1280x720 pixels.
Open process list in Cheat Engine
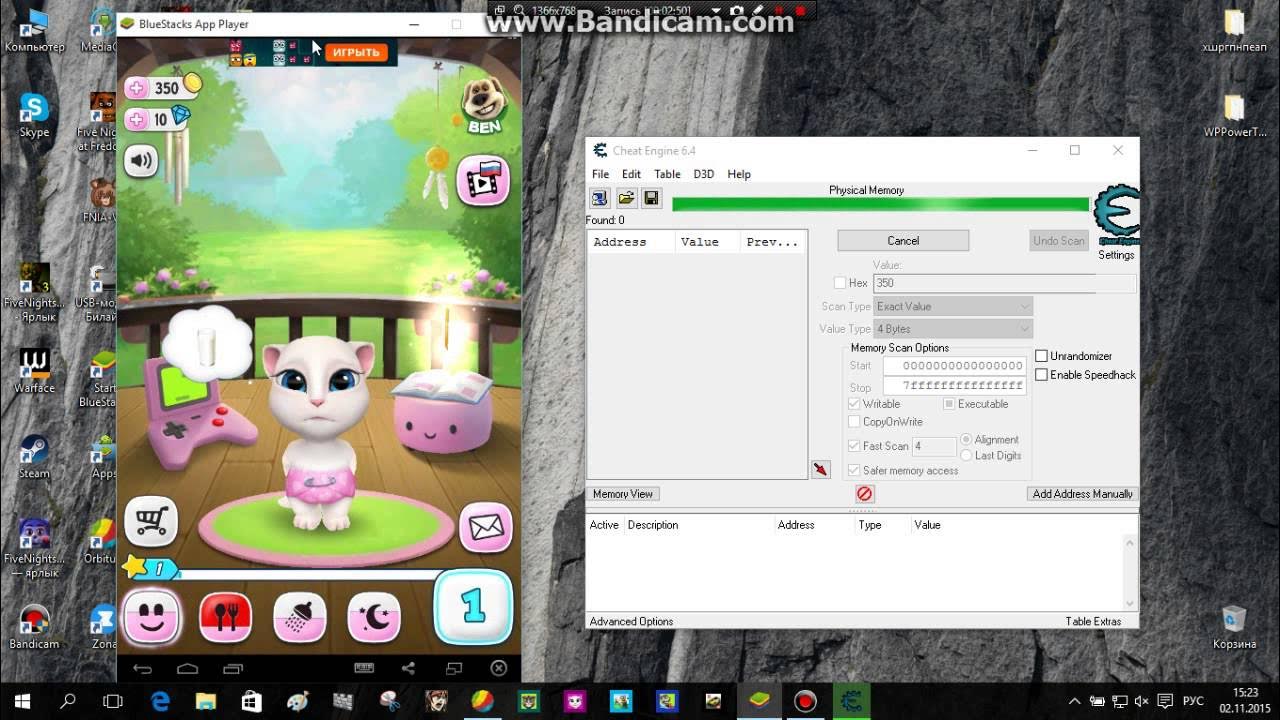coord(600,198)
